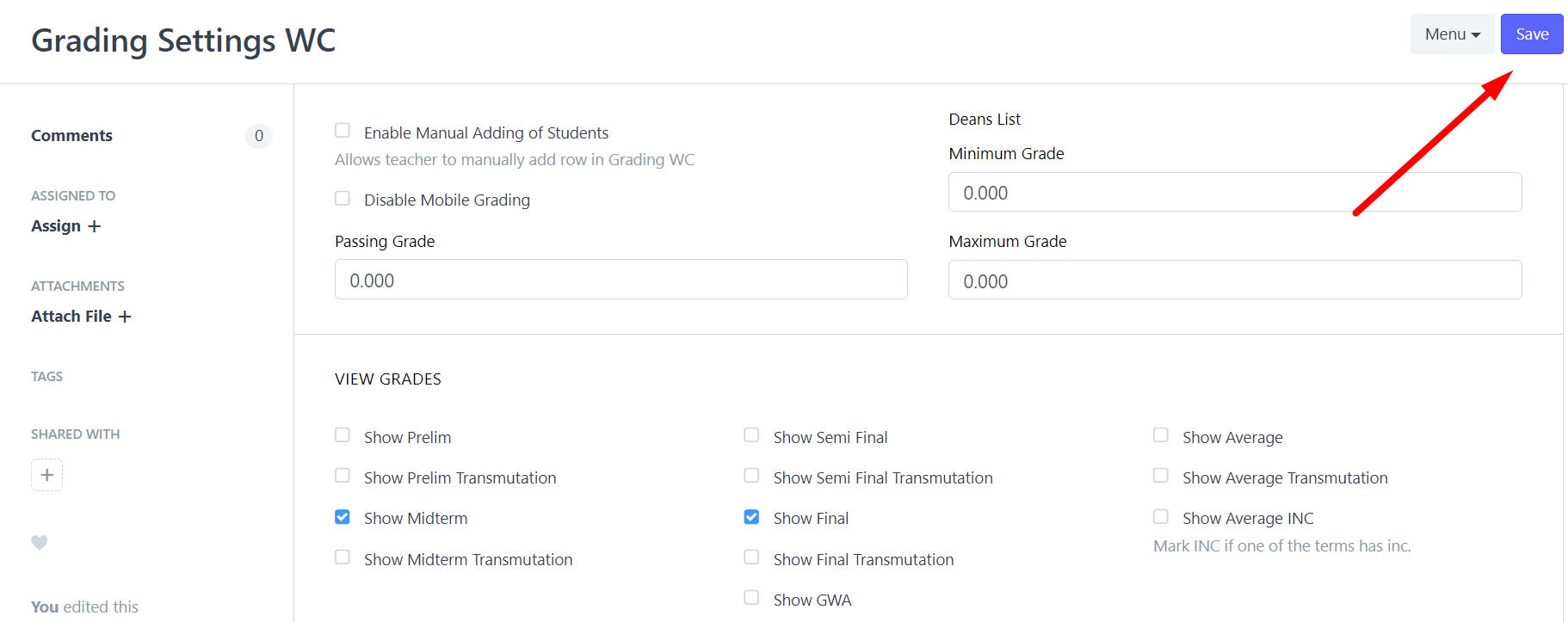The image size is (1568, 622).
Task: Click the heart like icon
Action: point(40,542)
